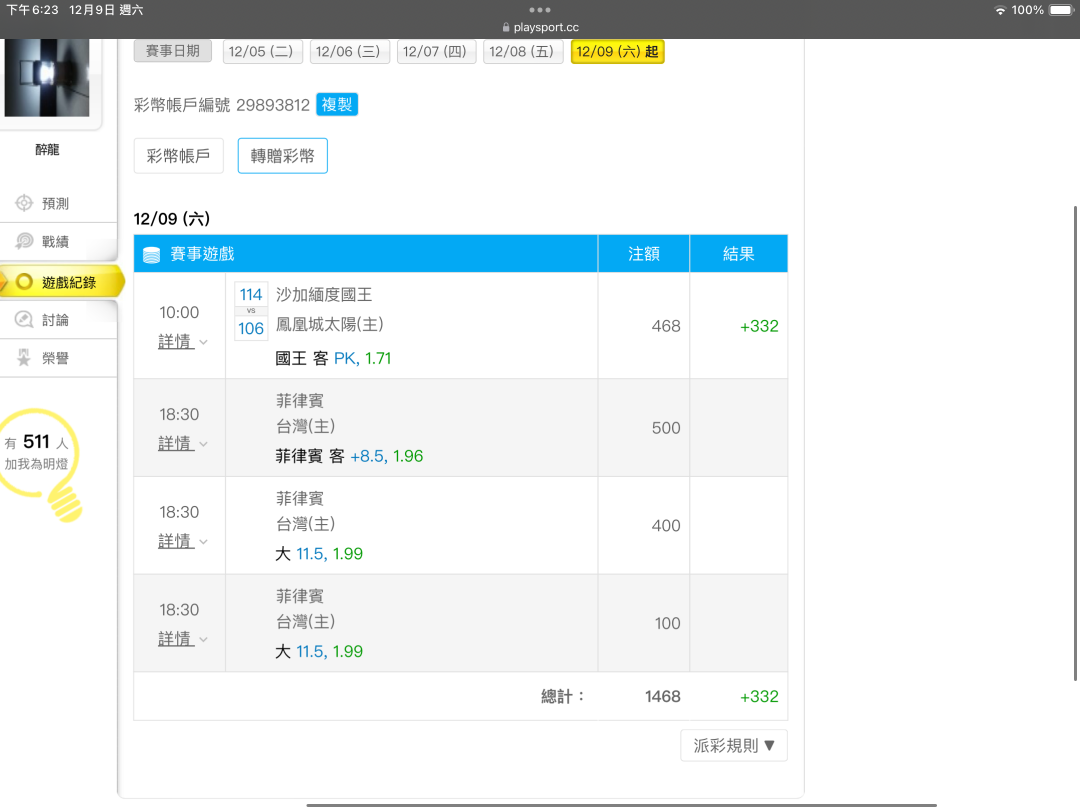Viewport: 1080px width, 810px height.
Task: Tap the battery status icon
Action: [x=1061, y=10]
